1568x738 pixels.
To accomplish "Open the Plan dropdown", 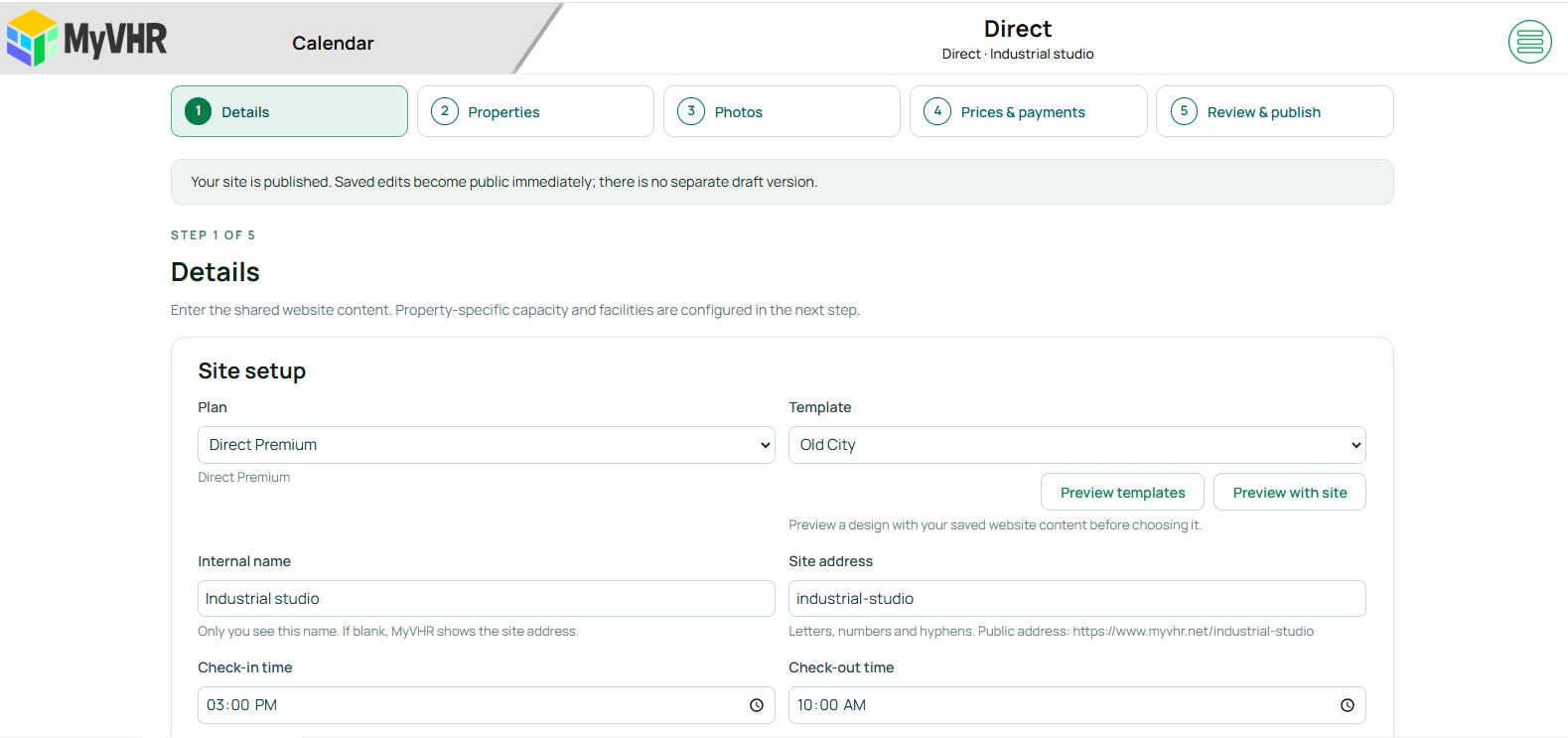I will point(487,445).
